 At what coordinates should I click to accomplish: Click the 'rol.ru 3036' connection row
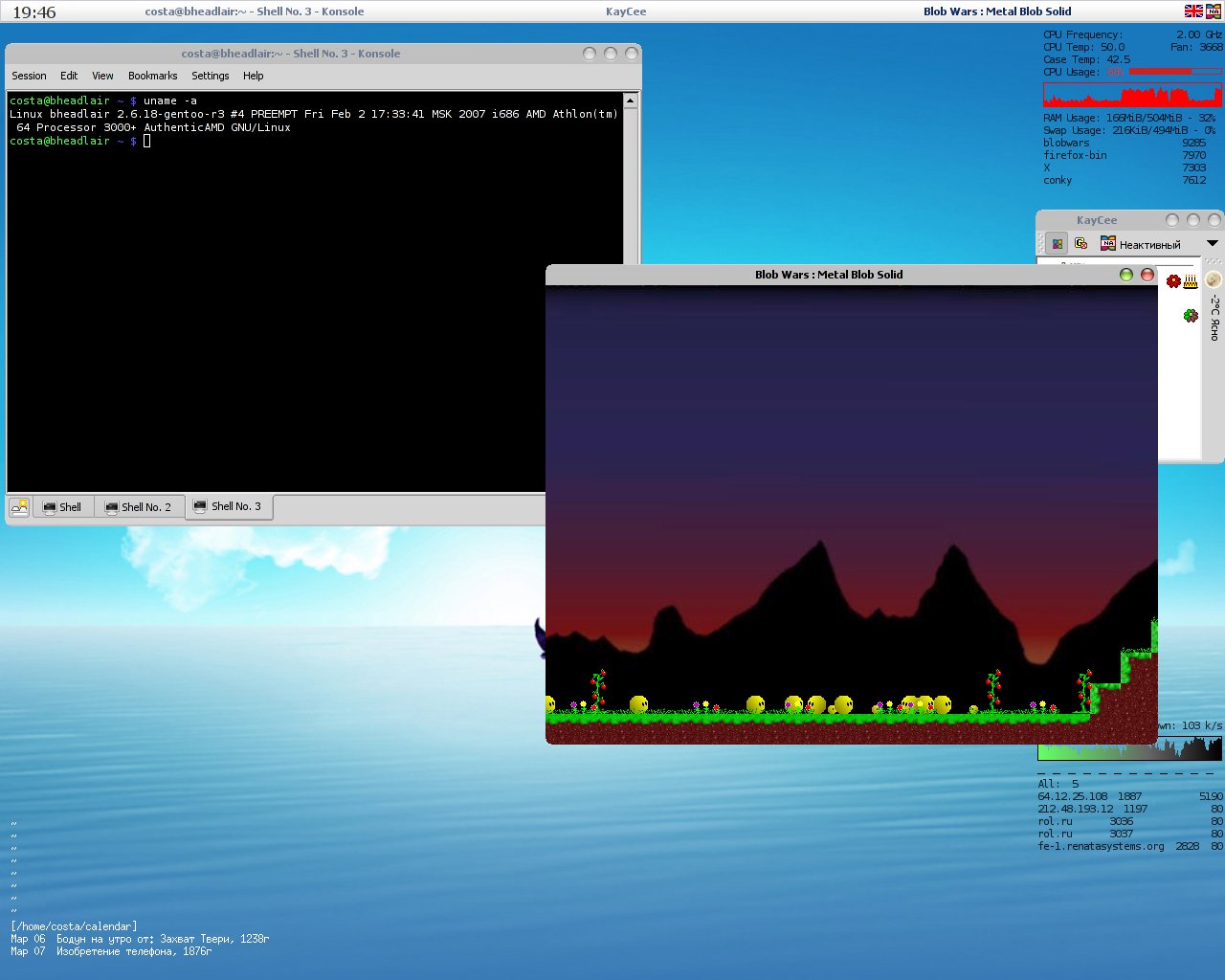(1130, 821)
